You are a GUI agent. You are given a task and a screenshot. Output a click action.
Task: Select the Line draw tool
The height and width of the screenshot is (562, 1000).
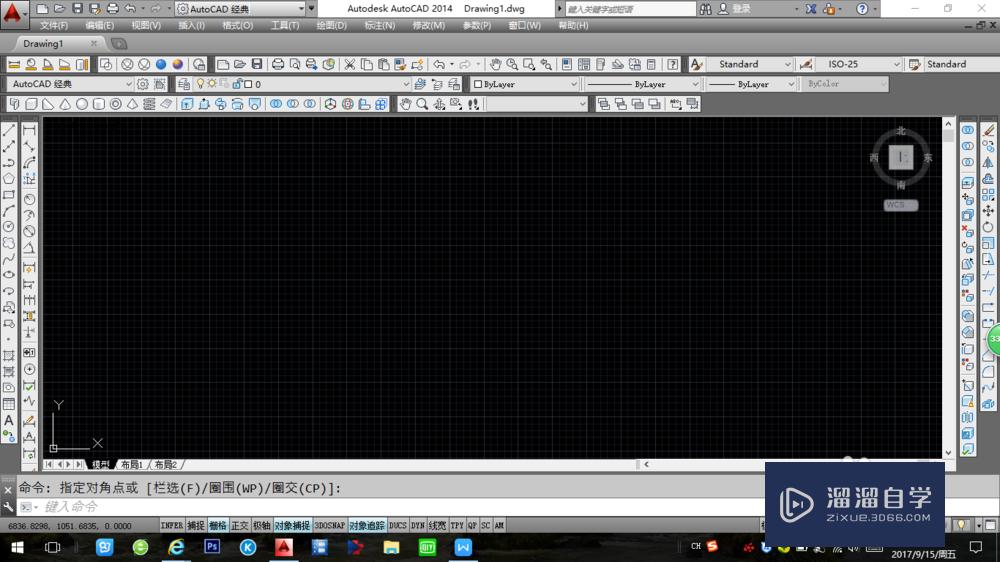[x=9, y=130]
